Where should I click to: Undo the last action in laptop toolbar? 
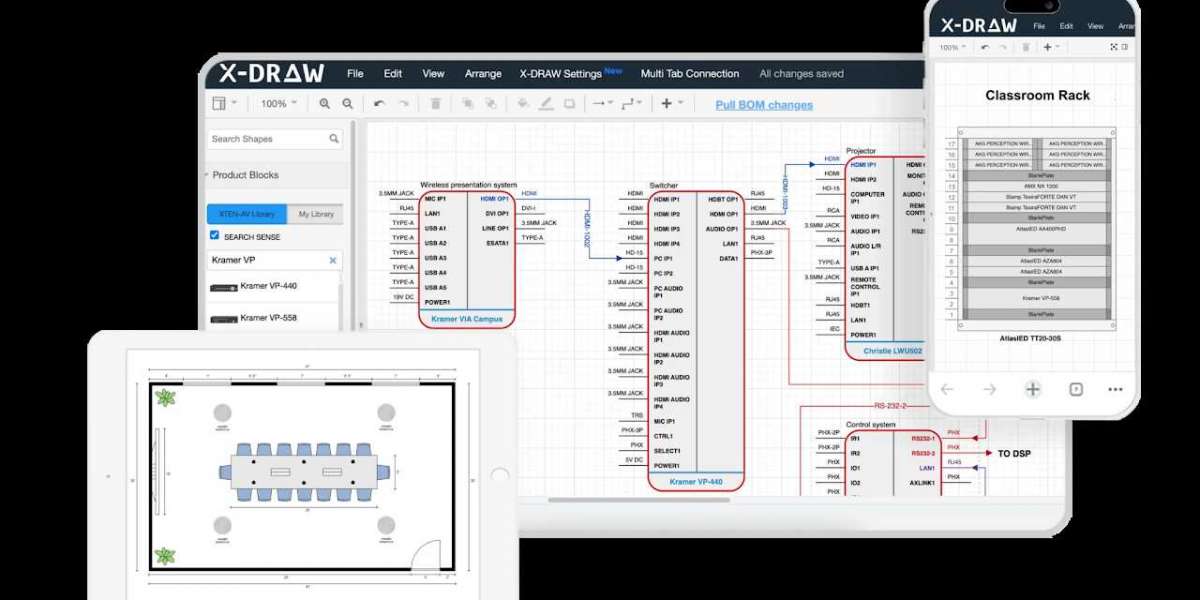tap(379, 104)
